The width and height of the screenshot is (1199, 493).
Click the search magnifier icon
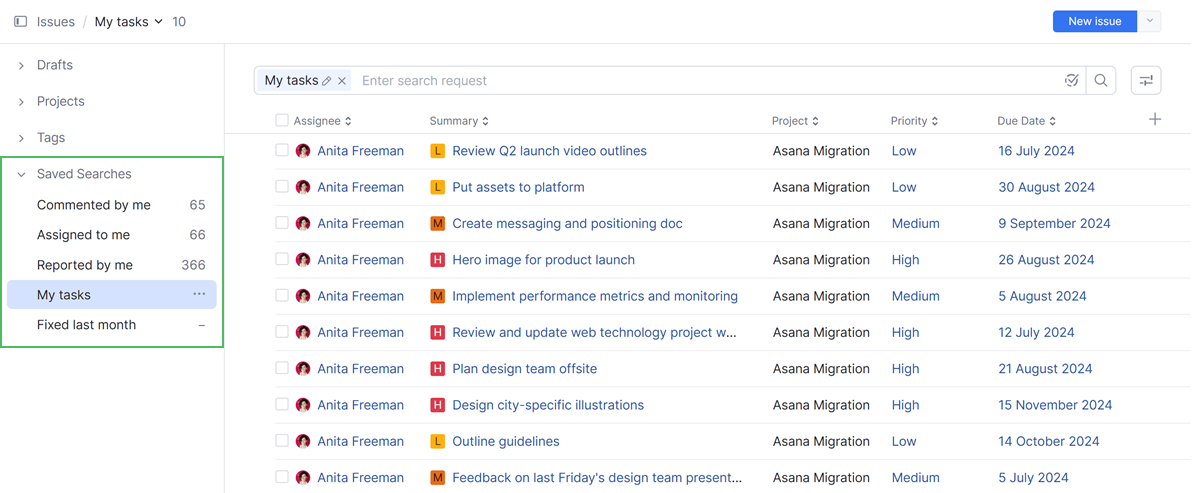coord(1101,81)
